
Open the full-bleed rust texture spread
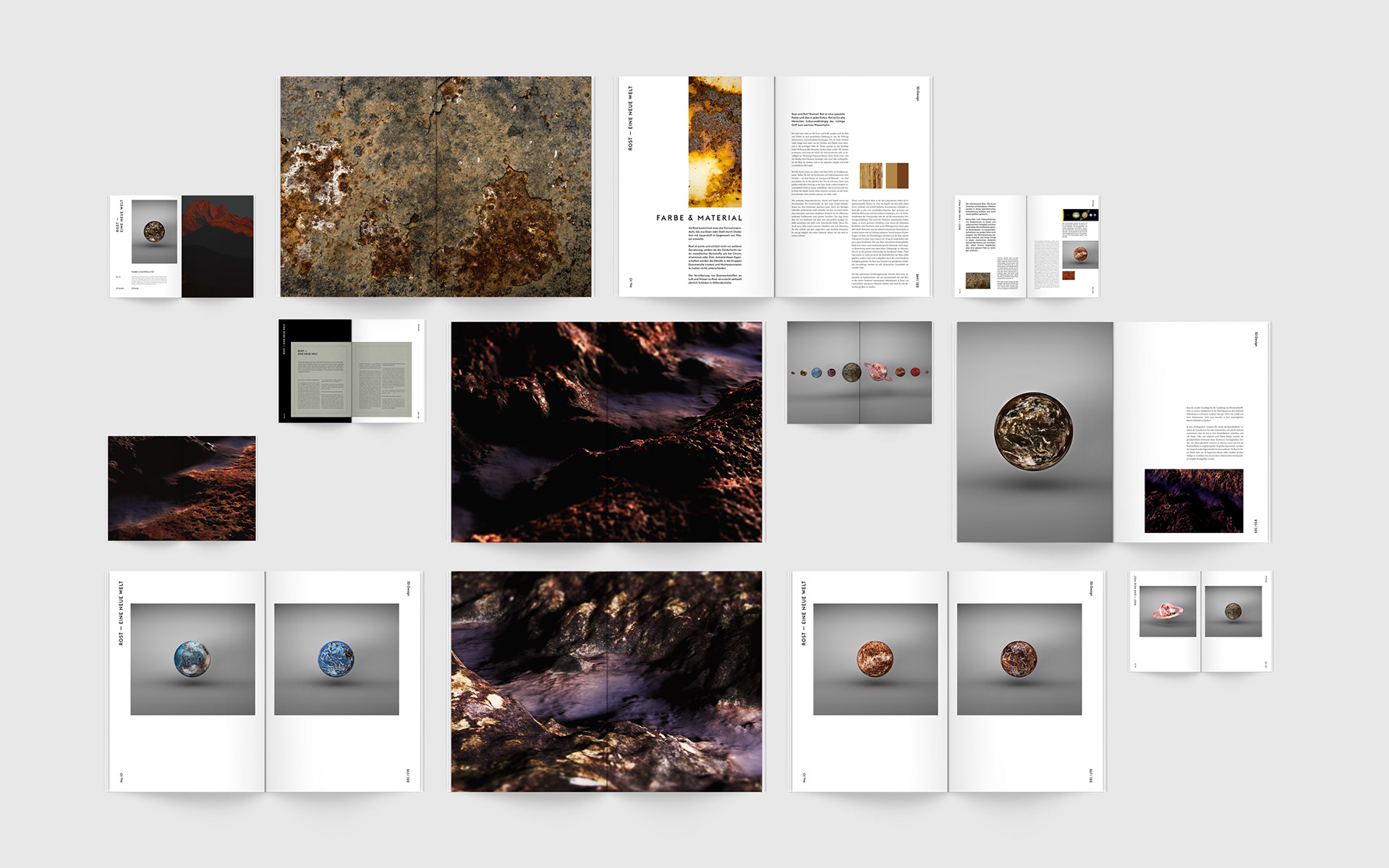coord(436,187)
